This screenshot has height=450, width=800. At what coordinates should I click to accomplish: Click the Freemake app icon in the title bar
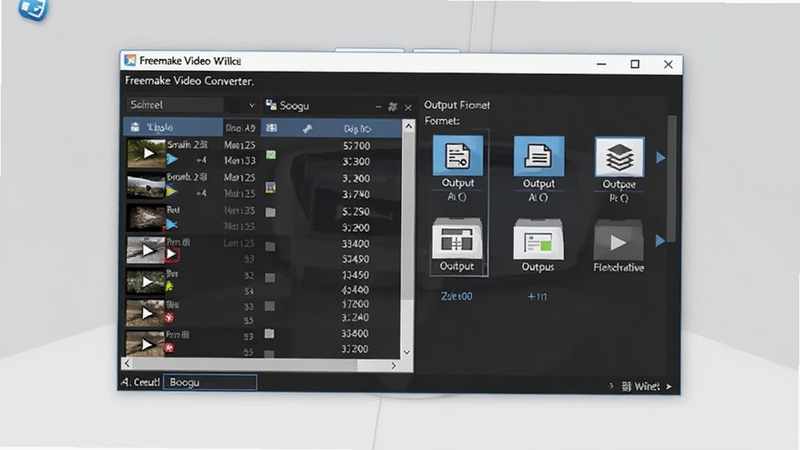(130, 60)
